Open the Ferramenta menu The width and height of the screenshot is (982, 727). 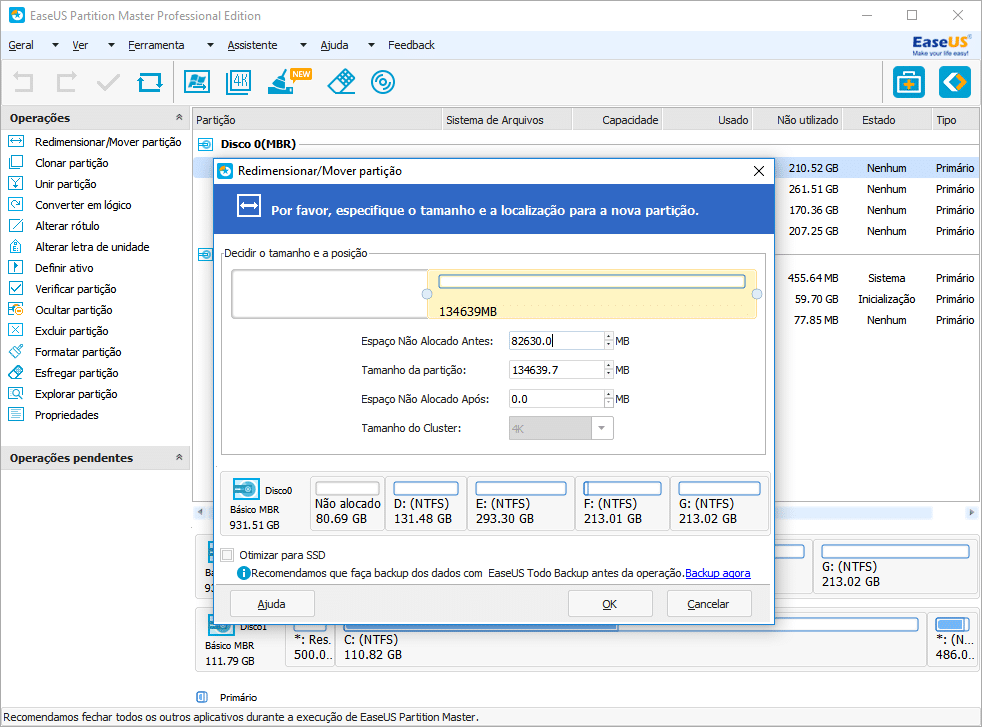click(x=156, y=45)
